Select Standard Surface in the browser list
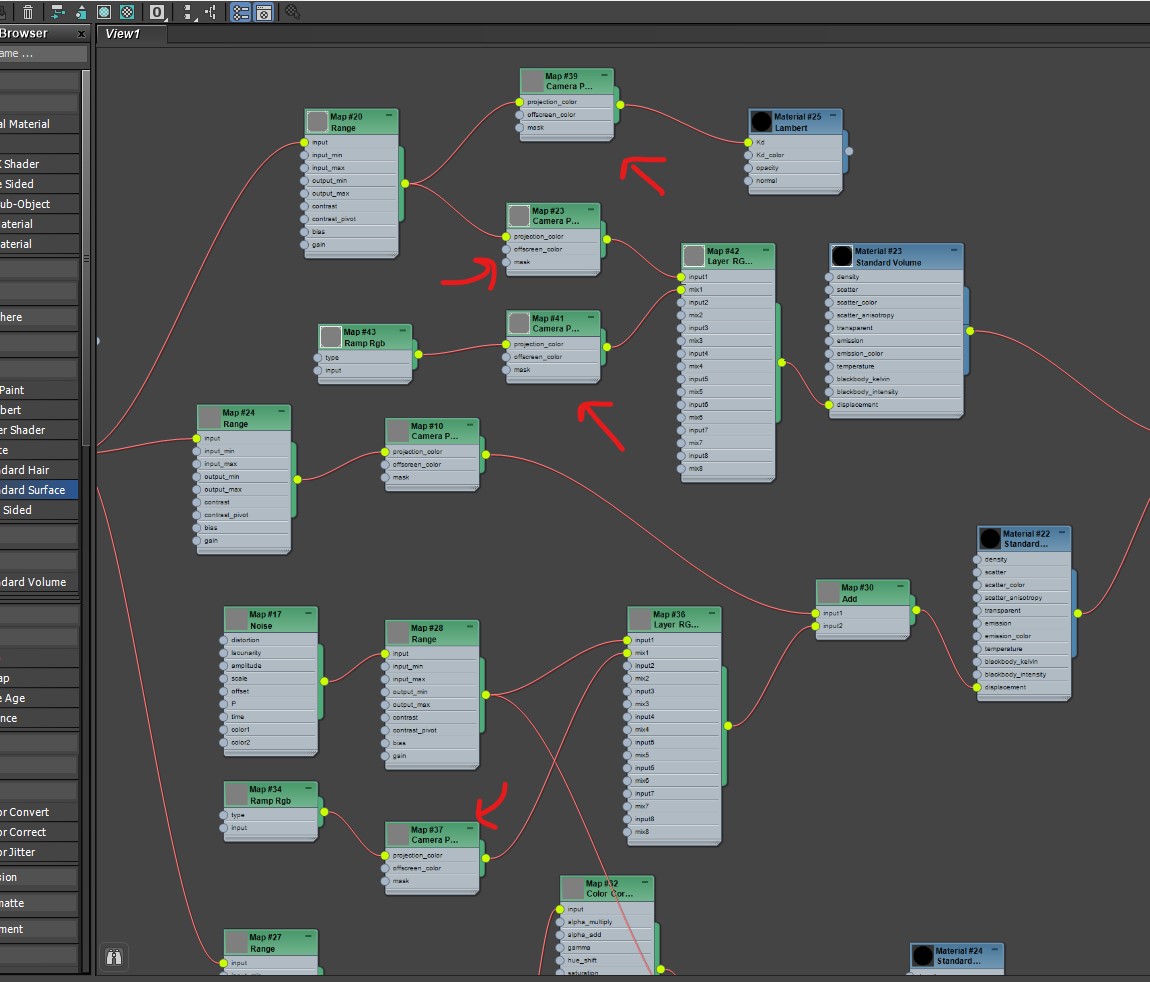The width and height of the screenshot is (1150, 982). pos(35,490)
